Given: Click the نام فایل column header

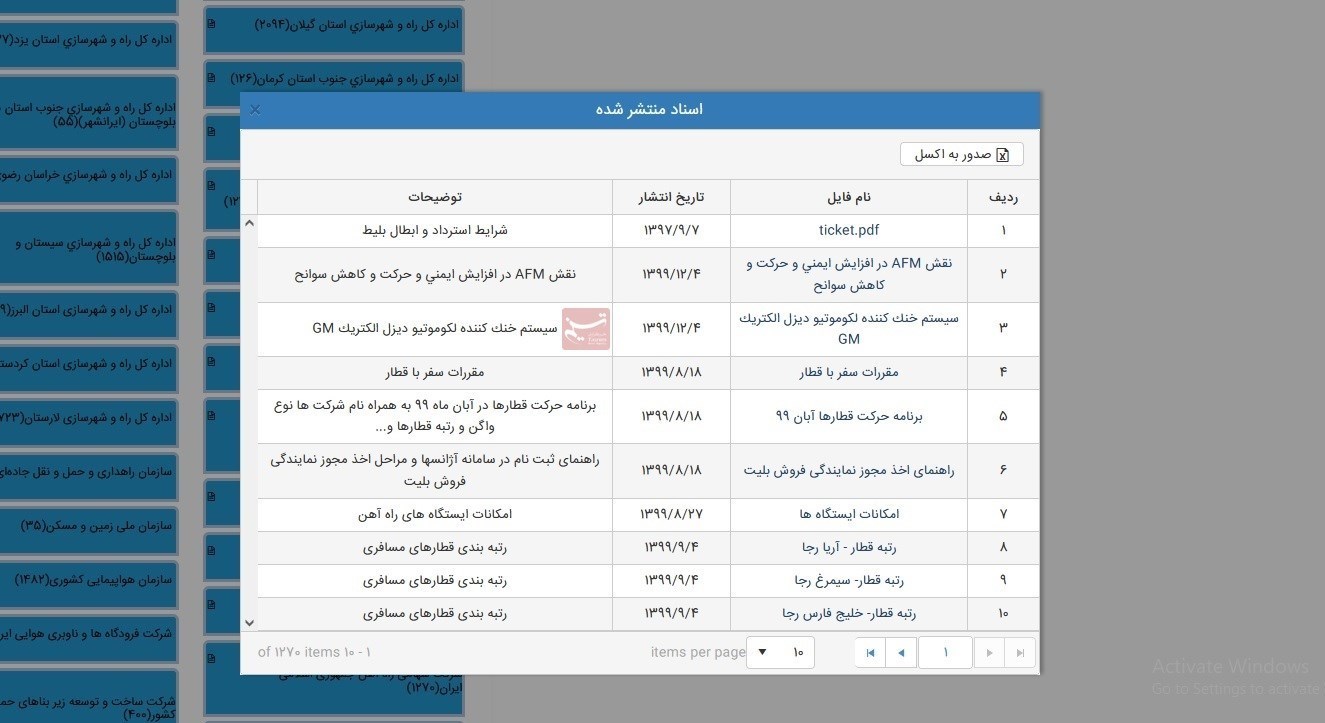Looking at the screenshot, I should 848,197.
